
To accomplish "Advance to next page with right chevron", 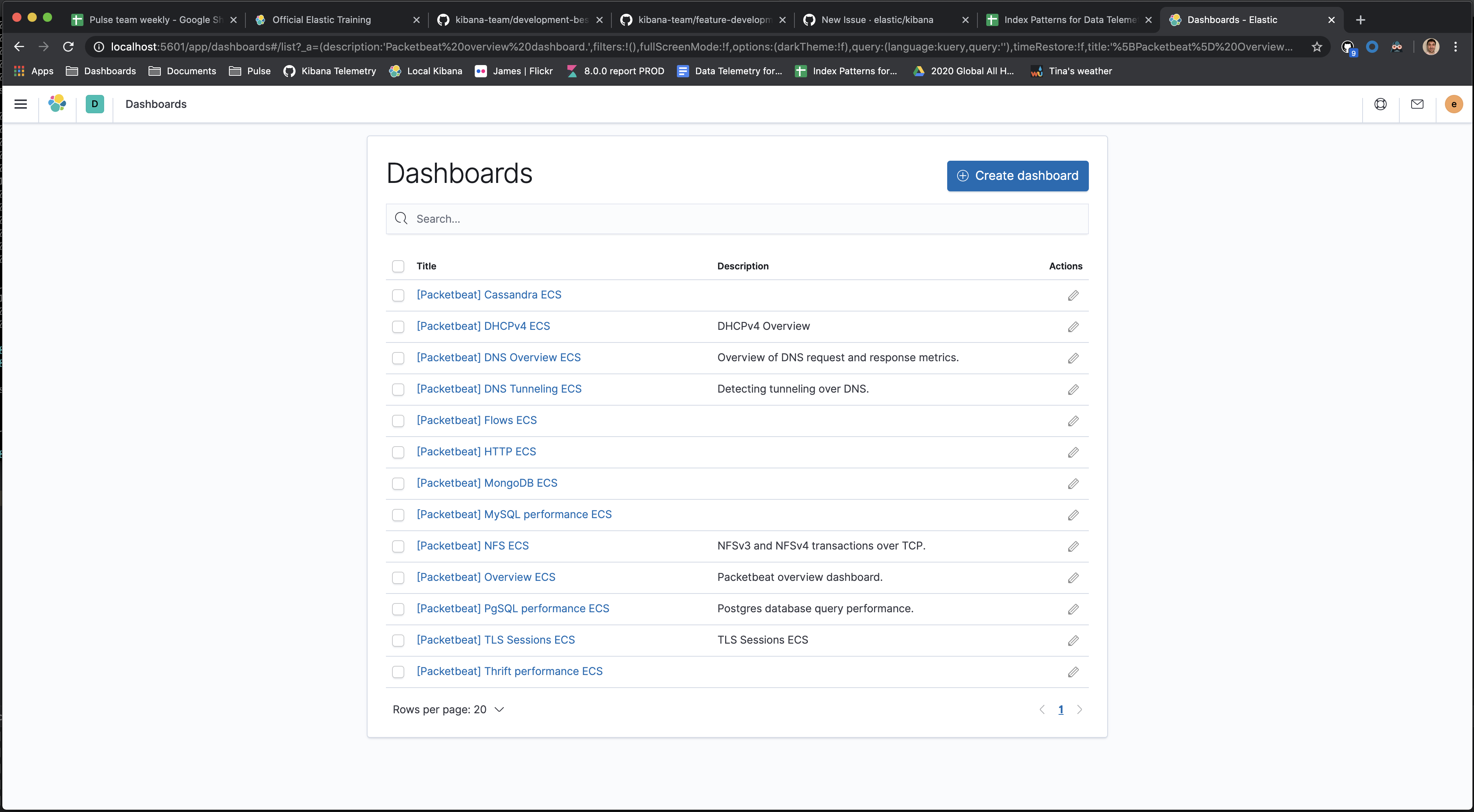I will pos(1080,710).
